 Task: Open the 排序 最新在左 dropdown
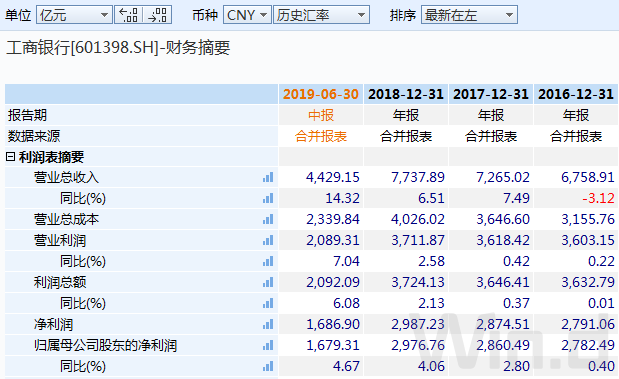coord(469,15)
